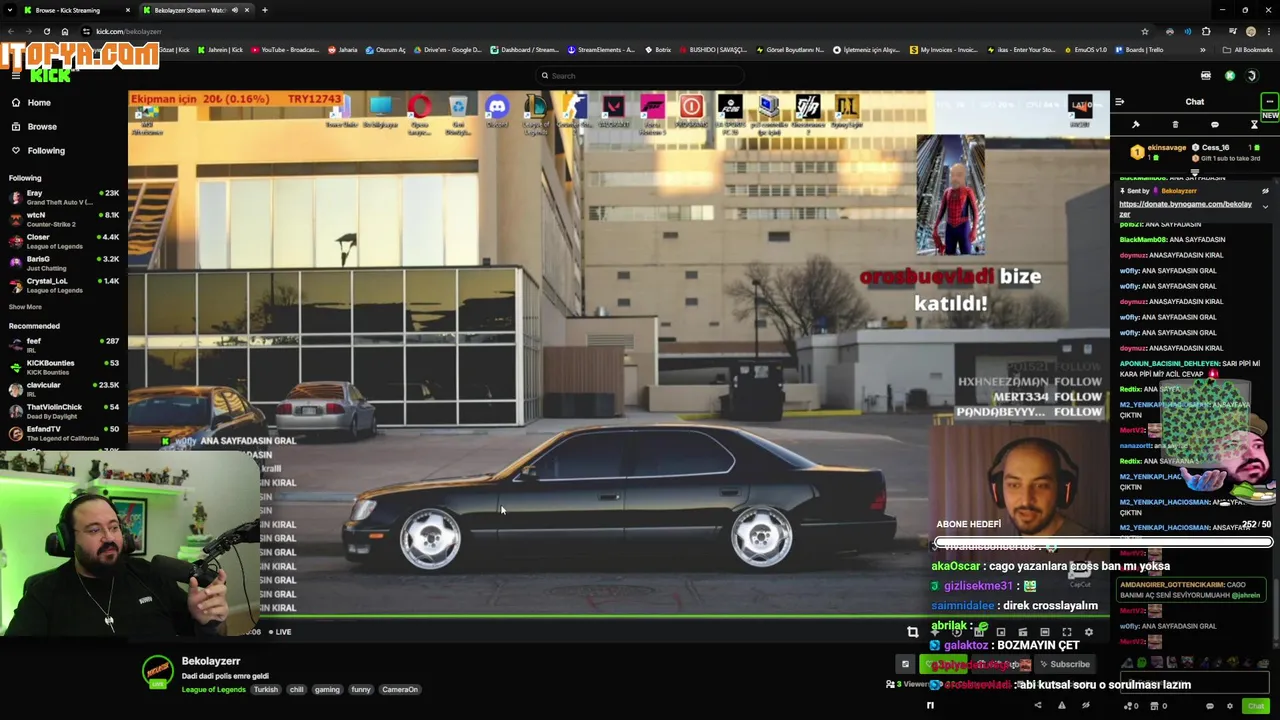Report the stream with warning icon
This screenshot has width=1280, height=720.
click(x=1061, y=705)
